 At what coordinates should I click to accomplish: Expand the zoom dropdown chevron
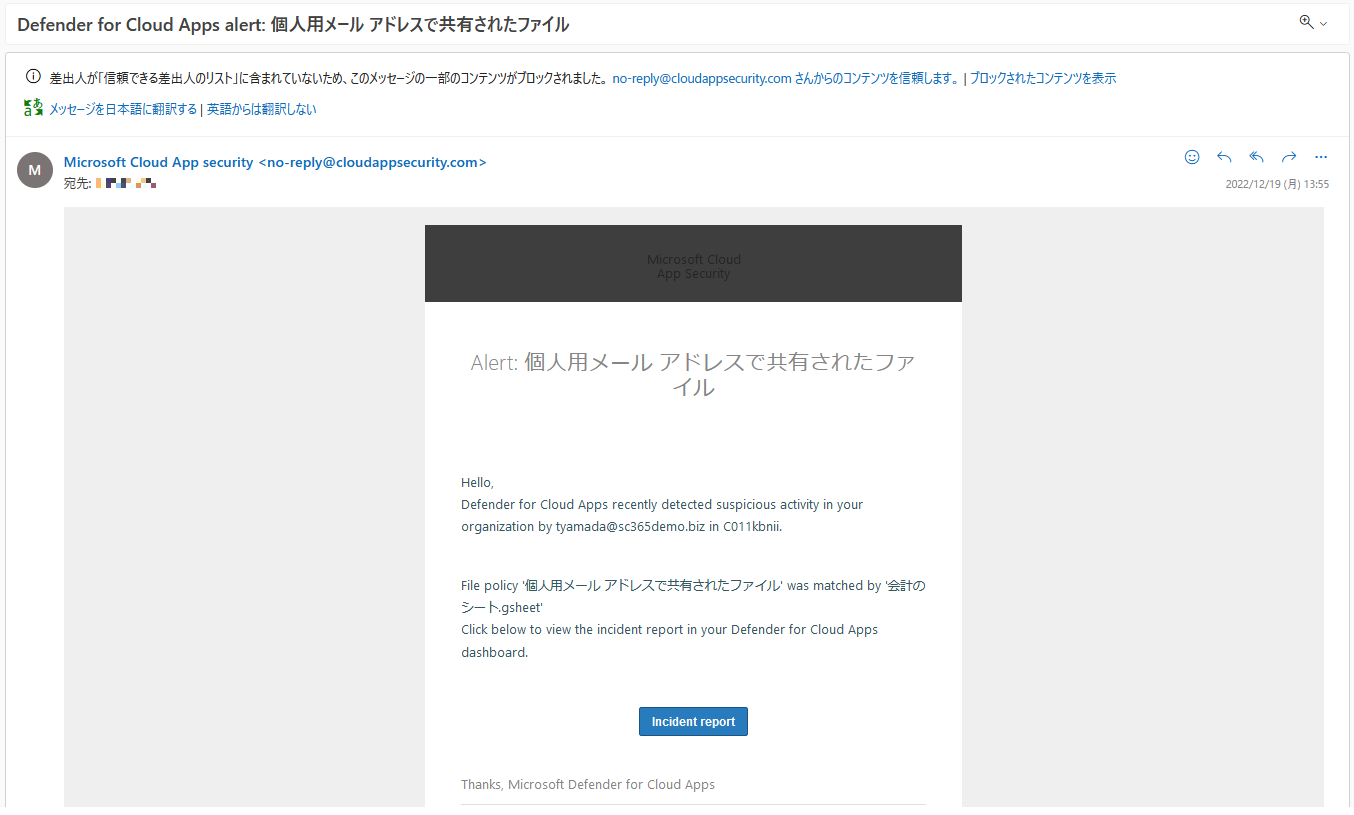[x=1324, y=24]
